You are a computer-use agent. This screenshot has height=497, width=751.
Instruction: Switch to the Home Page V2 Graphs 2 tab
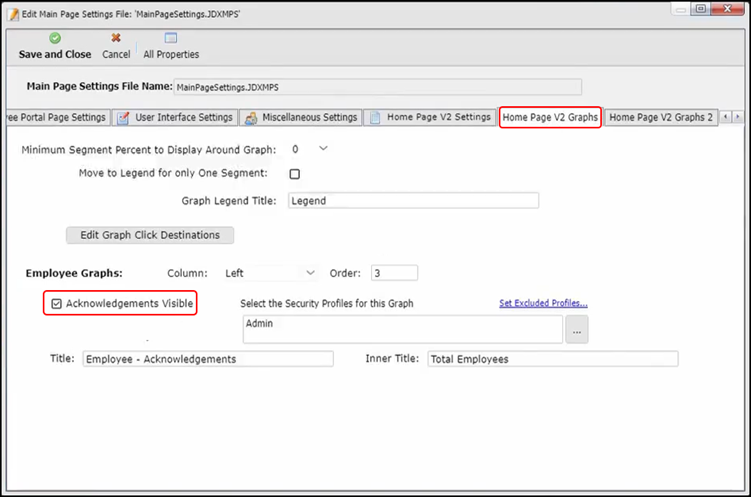click(x=660, y=118)
